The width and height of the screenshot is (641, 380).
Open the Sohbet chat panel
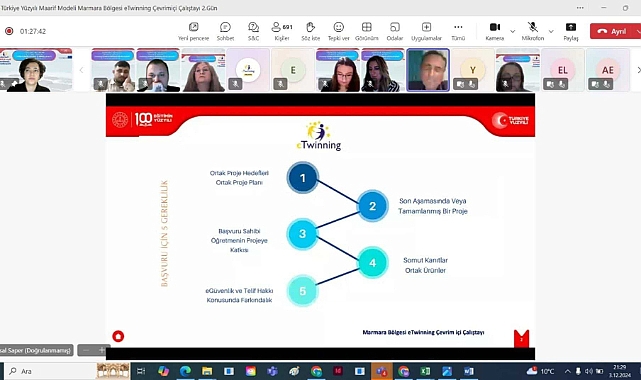click(225, 31)
